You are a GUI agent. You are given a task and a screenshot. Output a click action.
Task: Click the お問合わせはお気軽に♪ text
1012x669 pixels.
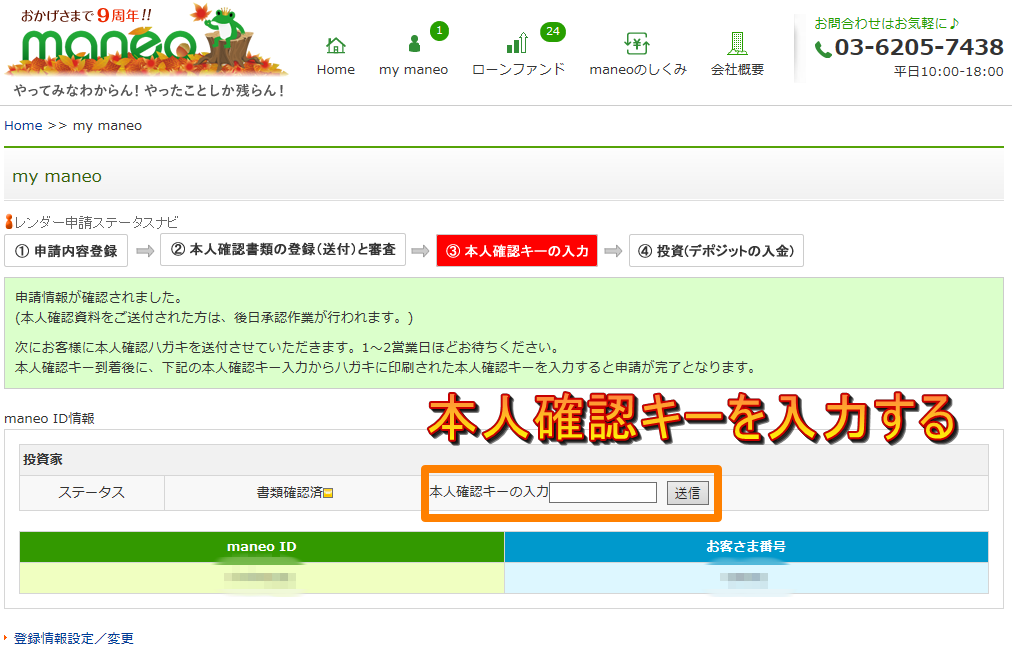(x=887, y=23)
